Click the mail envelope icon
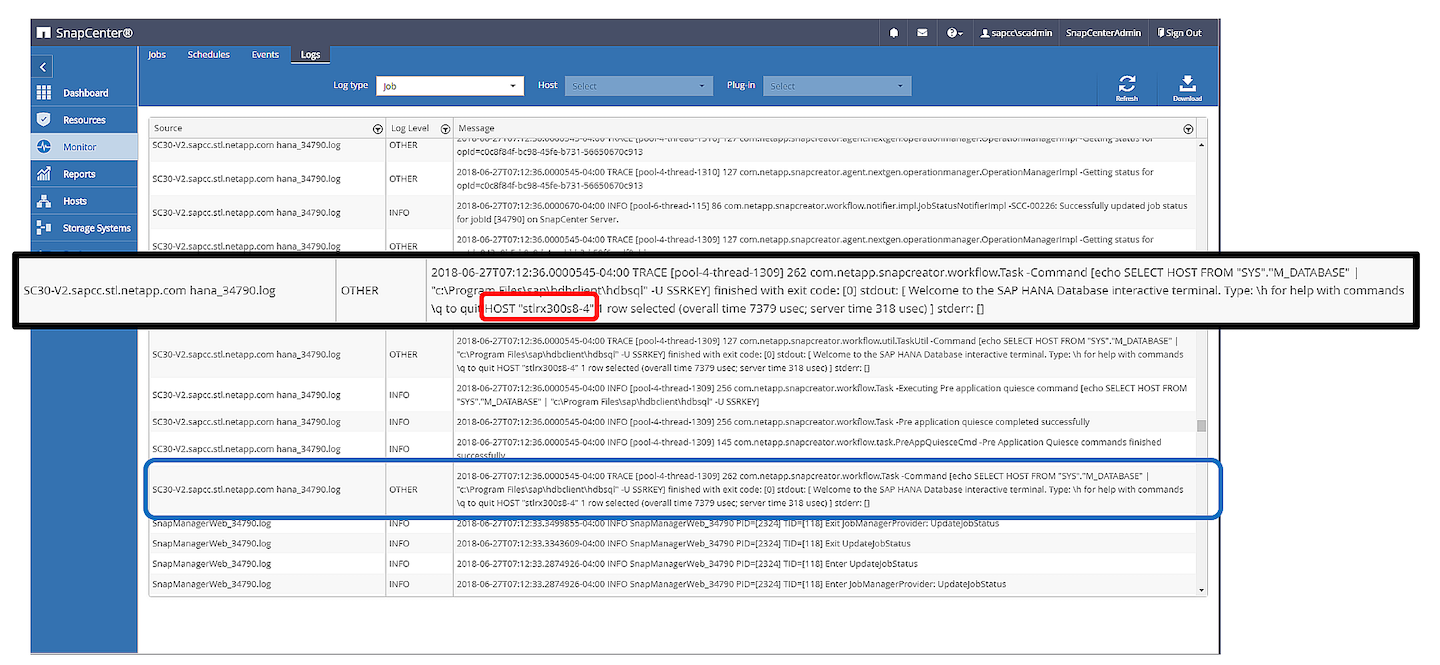 [922, 33]
